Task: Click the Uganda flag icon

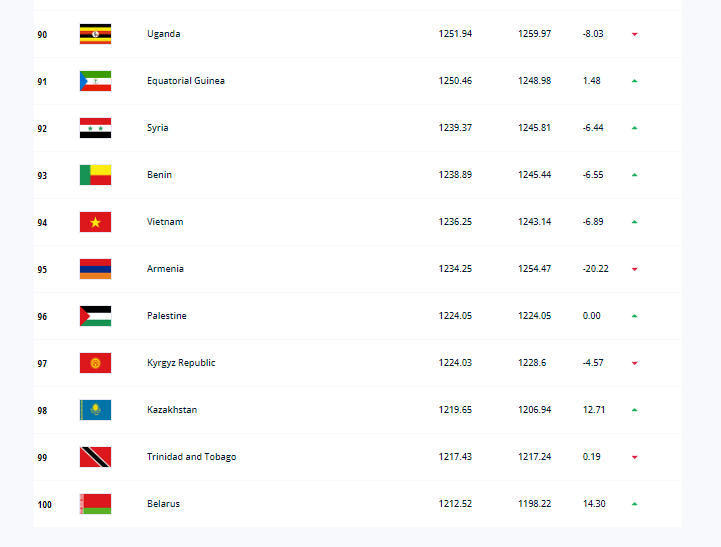Action: (x=95, y=34)
